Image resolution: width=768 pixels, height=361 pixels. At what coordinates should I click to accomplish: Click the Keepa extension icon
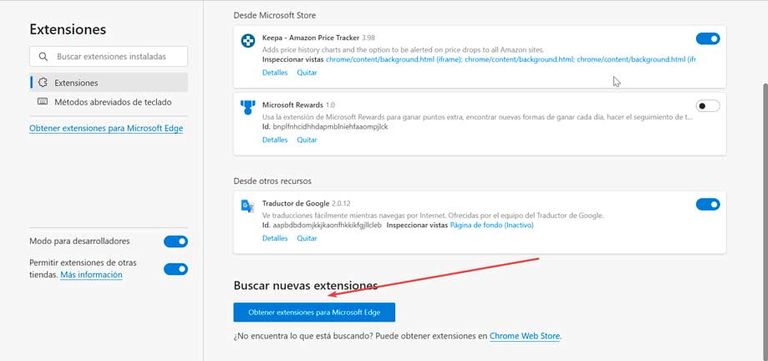[x=248, y=41]
